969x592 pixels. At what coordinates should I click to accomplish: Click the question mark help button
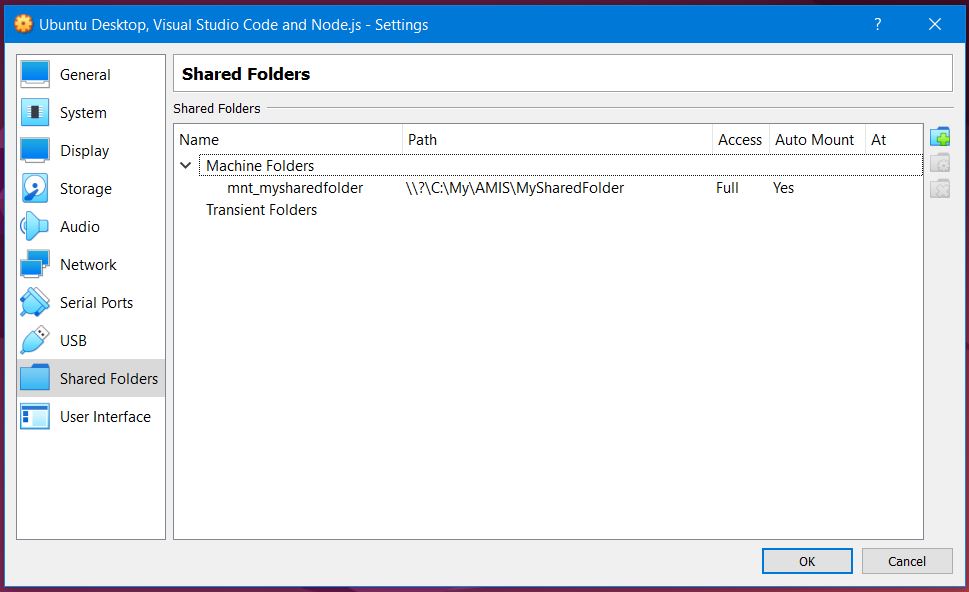[x=877, y=24]
